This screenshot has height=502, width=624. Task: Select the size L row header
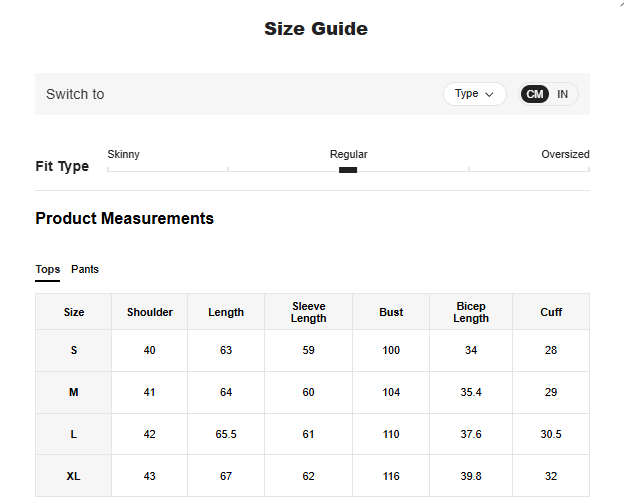pos(73,435)
